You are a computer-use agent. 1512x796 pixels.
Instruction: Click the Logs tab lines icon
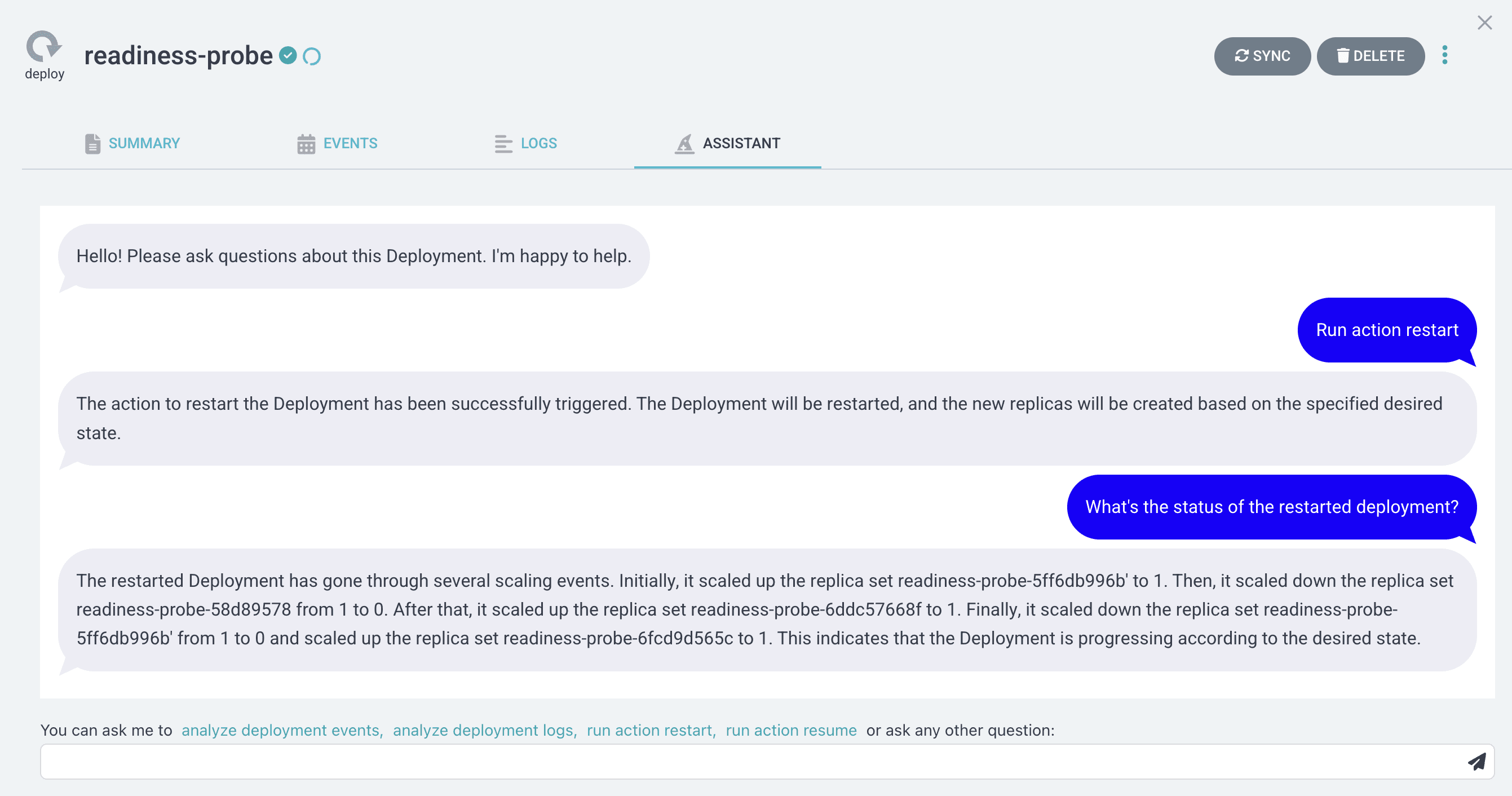coord(503,143)
